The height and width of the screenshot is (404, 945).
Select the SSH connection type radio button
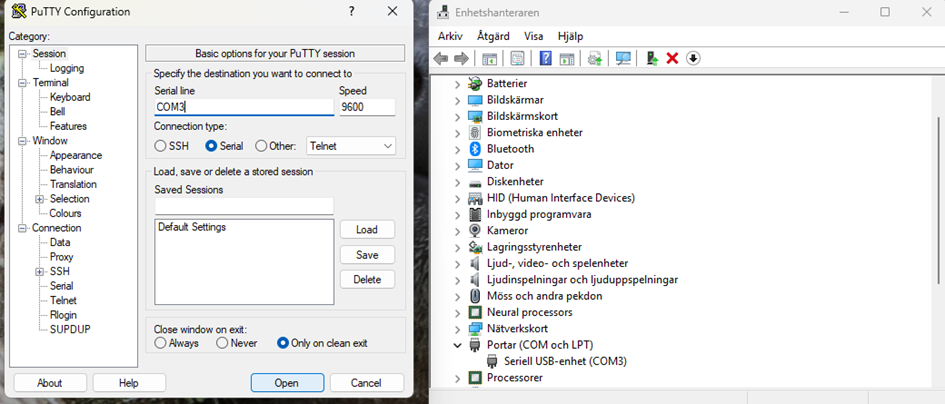click(160, 146)
